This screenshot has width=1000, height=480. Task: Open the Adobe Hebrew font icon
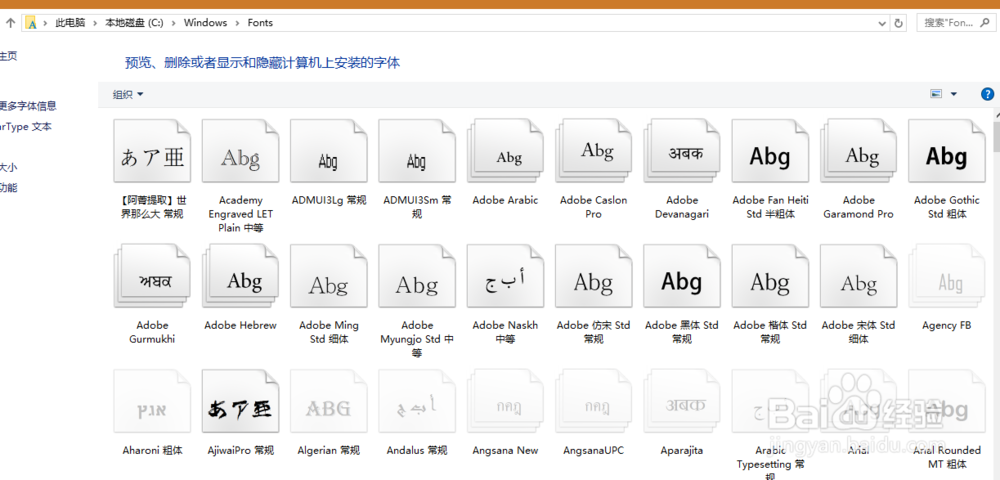tap(240, 277)
